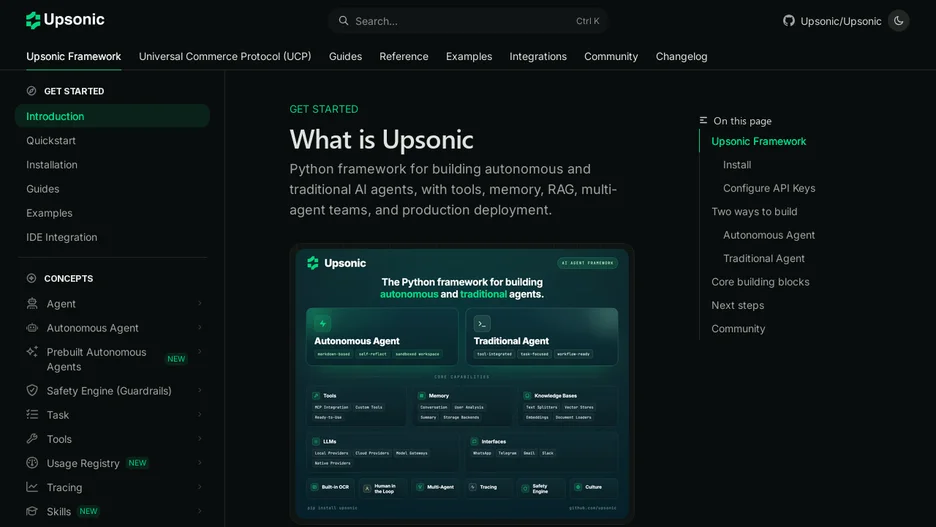936x527 pixels.
Task: Click the NEW badge beside Usage Registry
Action: pyautogui.click(x=137, y=463)
